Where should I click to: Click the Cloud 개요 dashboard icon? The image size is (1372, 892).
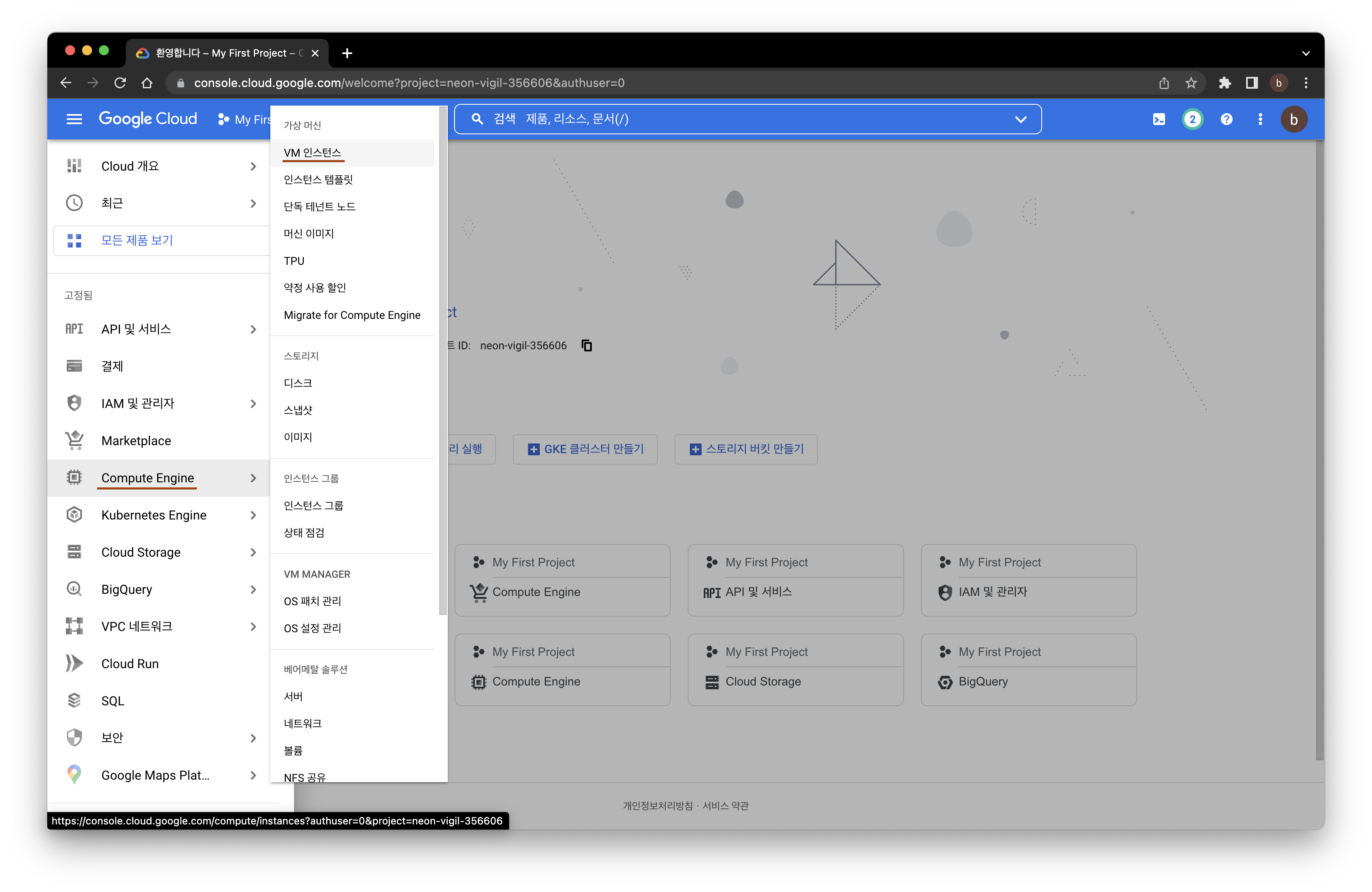pyautogui.click(x=74, y=166)
